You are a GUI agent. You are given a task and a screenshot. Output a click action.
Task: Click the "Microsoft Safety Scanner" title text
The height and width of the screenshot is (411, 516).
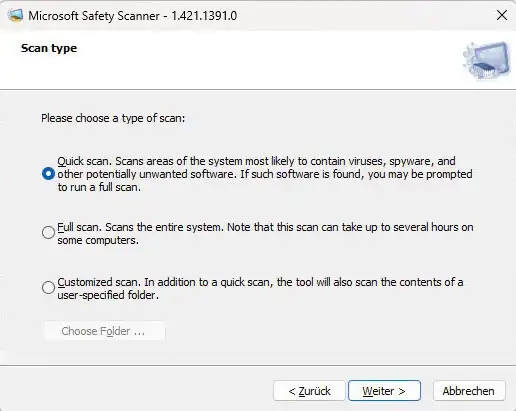pyautogui.click(x=94, y=16)
